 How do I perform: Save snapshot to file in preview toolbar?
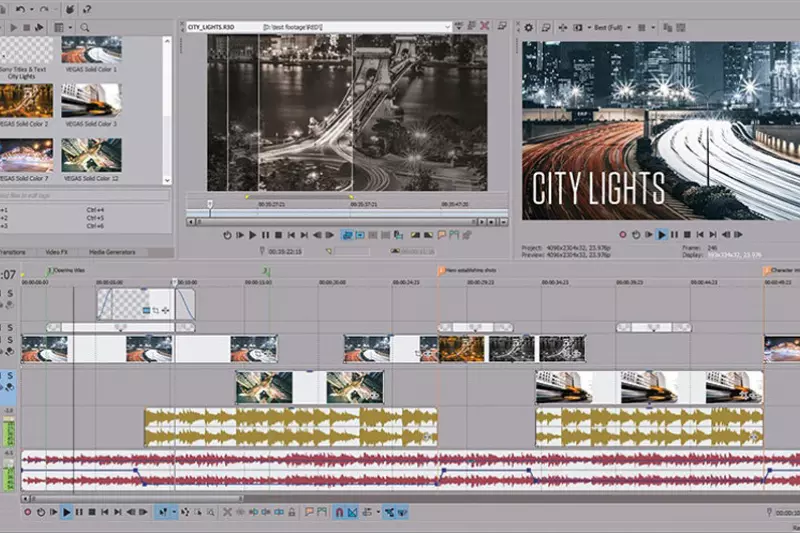[681, 28]
